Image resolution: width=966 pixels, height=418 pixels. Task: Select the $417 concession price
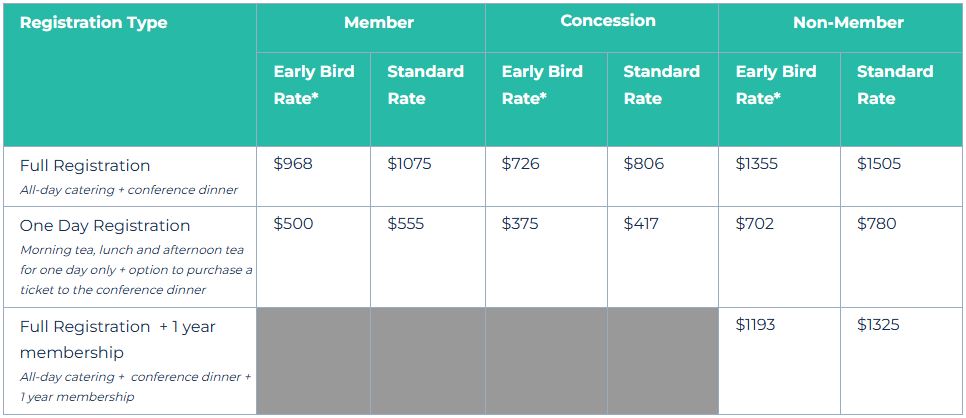(x=641, y=224)
